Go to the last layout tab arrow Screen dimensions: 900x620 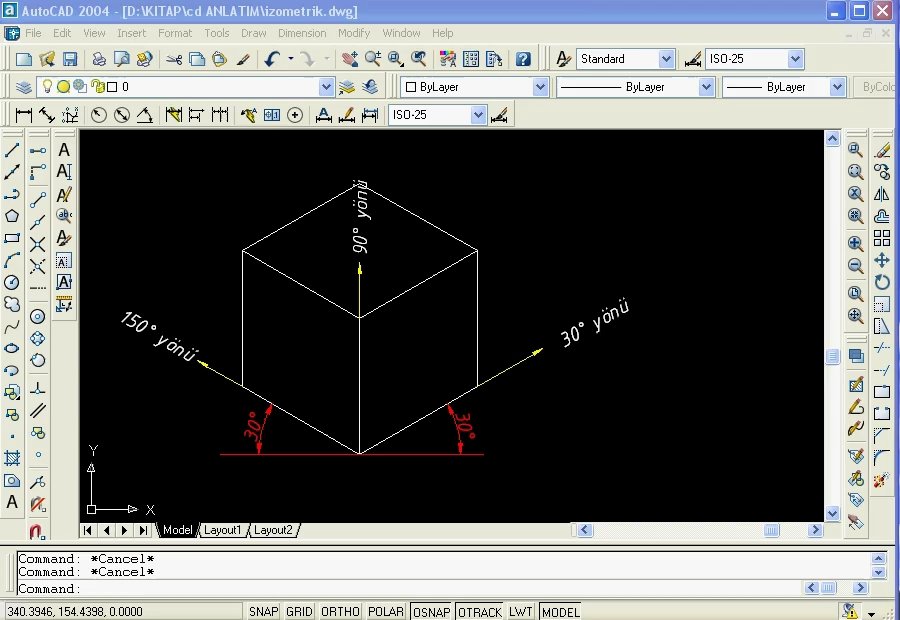tap(143, 530)
